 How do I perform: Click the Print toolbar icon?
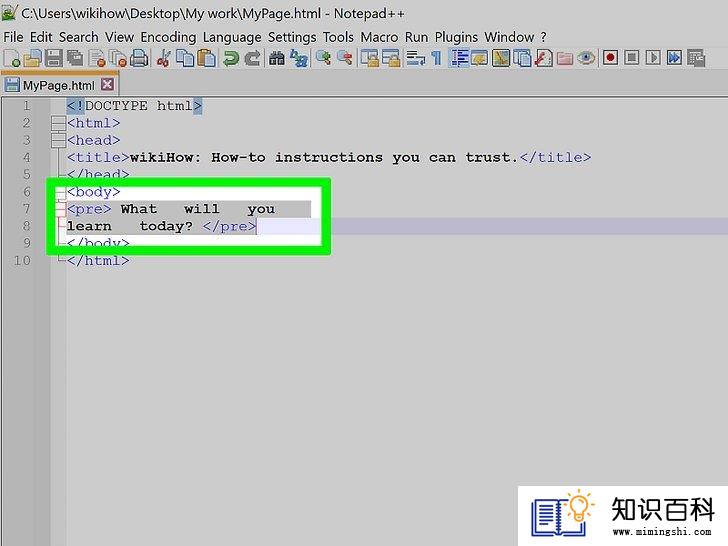pyautogui.click(x=139, y=58)
